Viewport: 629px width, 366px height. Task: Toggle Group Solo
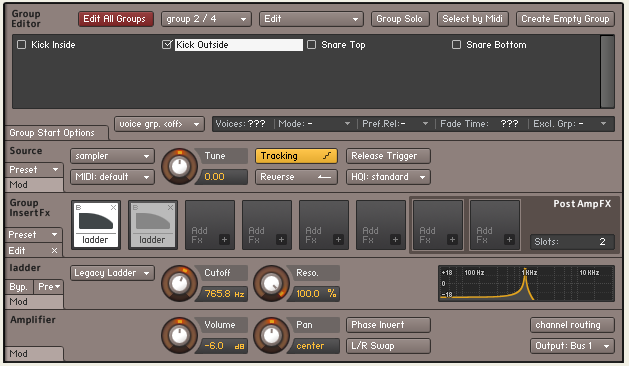(x=400, y=19)
